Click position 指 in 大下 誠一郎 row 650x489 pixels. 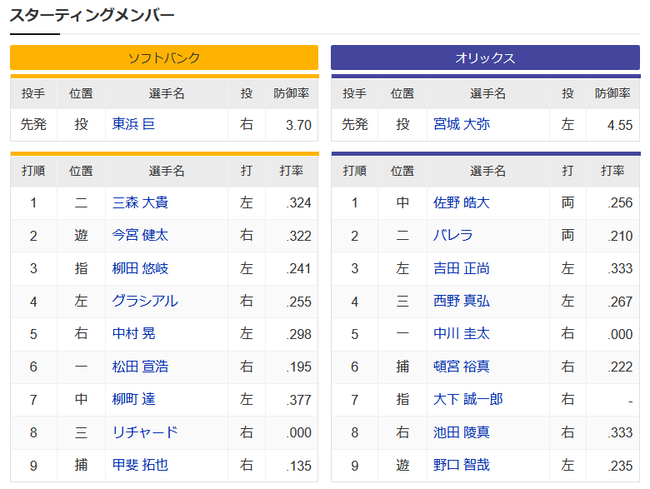coord(403,399)
